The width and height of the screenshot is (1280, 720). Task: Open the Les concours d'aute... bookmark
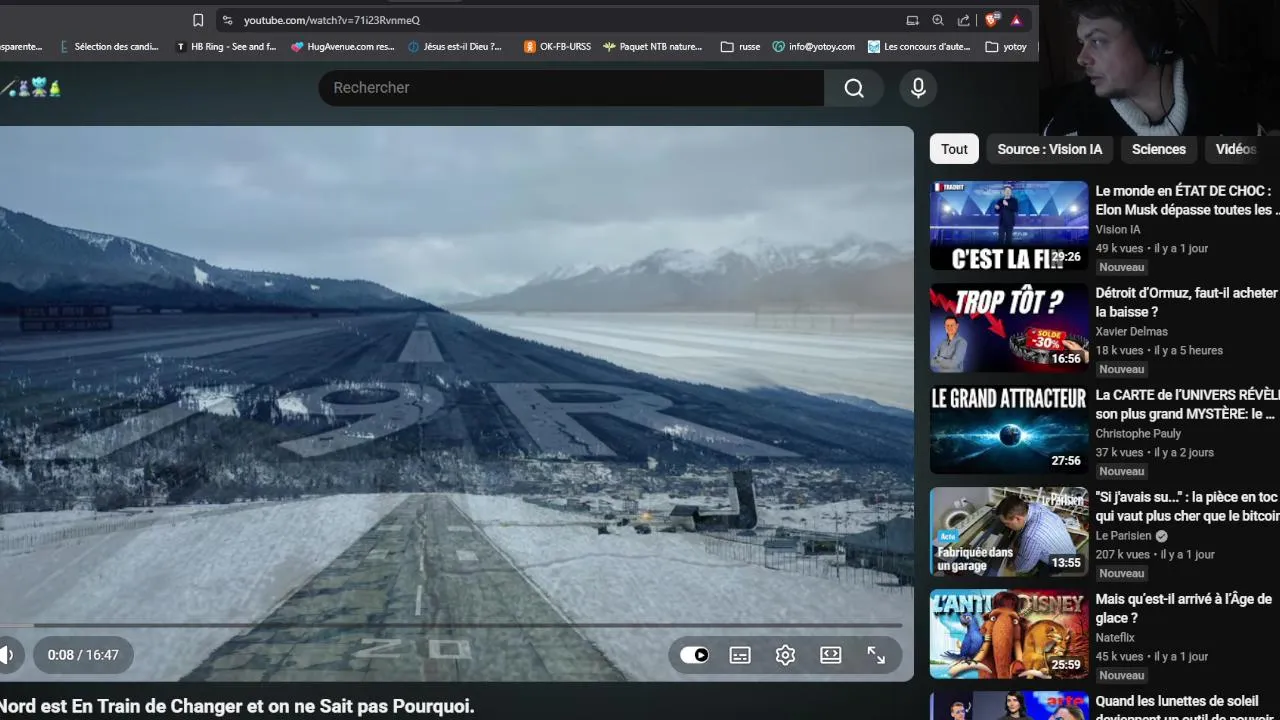[919, 46]
